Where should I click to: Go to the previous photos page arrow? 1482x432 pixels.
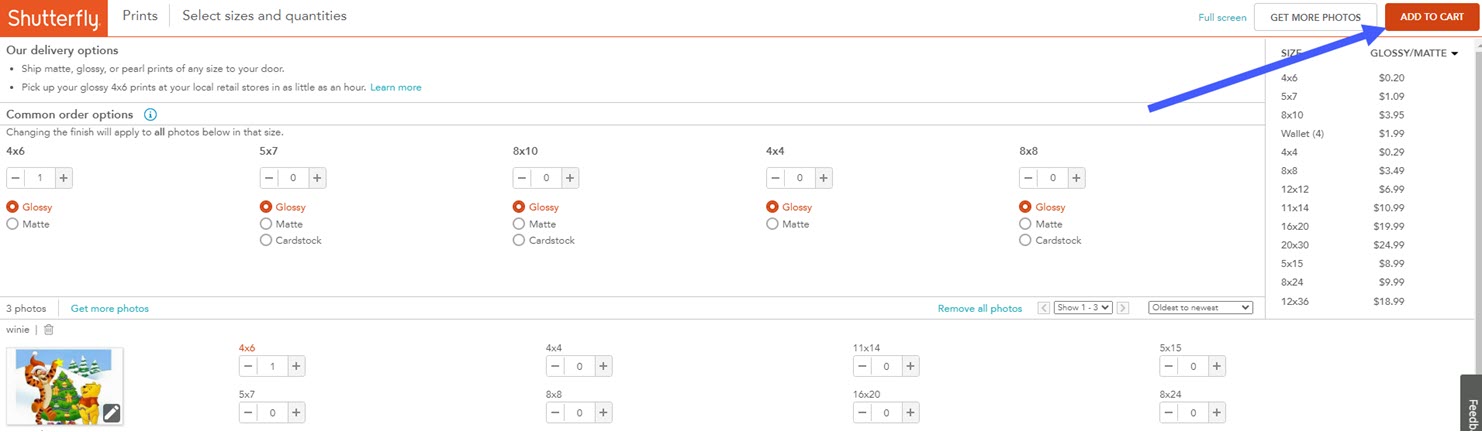point(1044,308)
